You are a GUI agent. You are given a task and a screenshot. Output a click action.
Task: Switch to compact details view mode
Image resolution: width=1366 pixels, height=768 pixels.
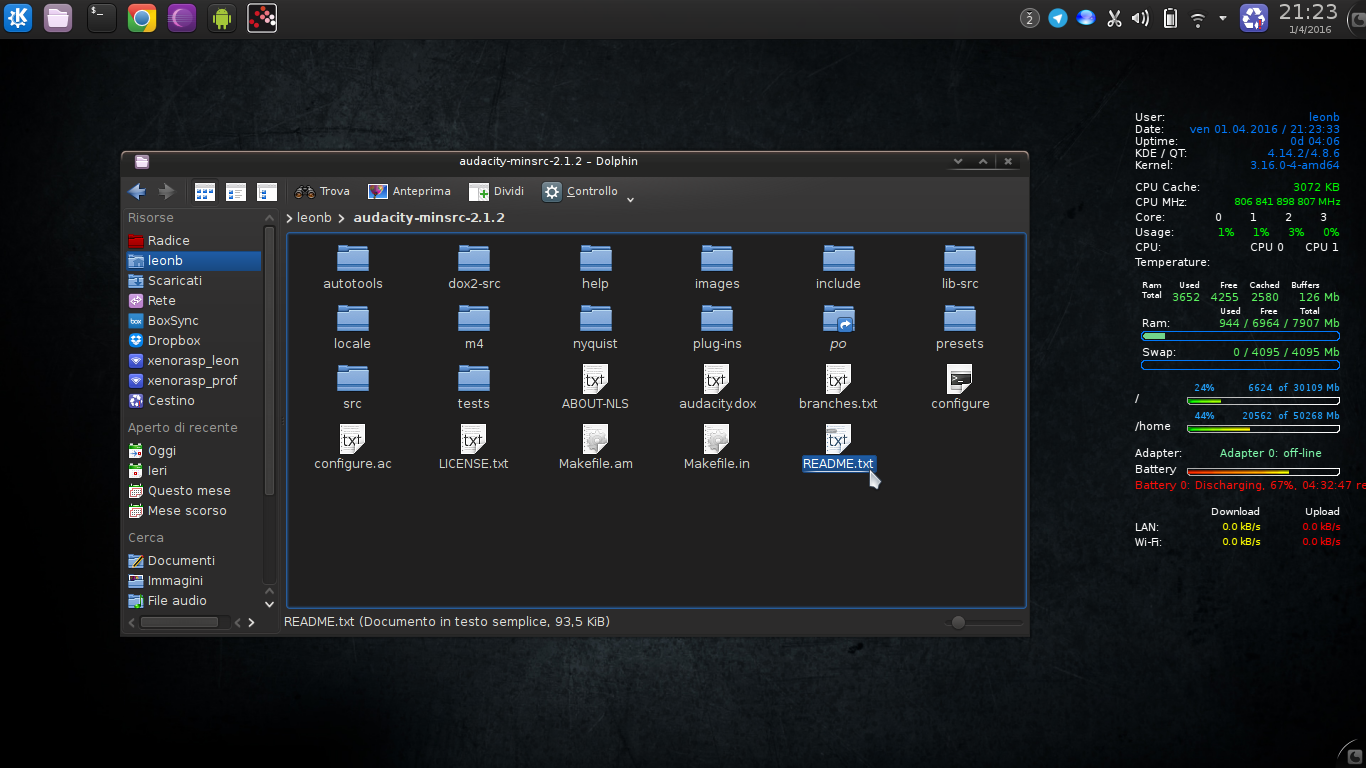tap(236, 191)
